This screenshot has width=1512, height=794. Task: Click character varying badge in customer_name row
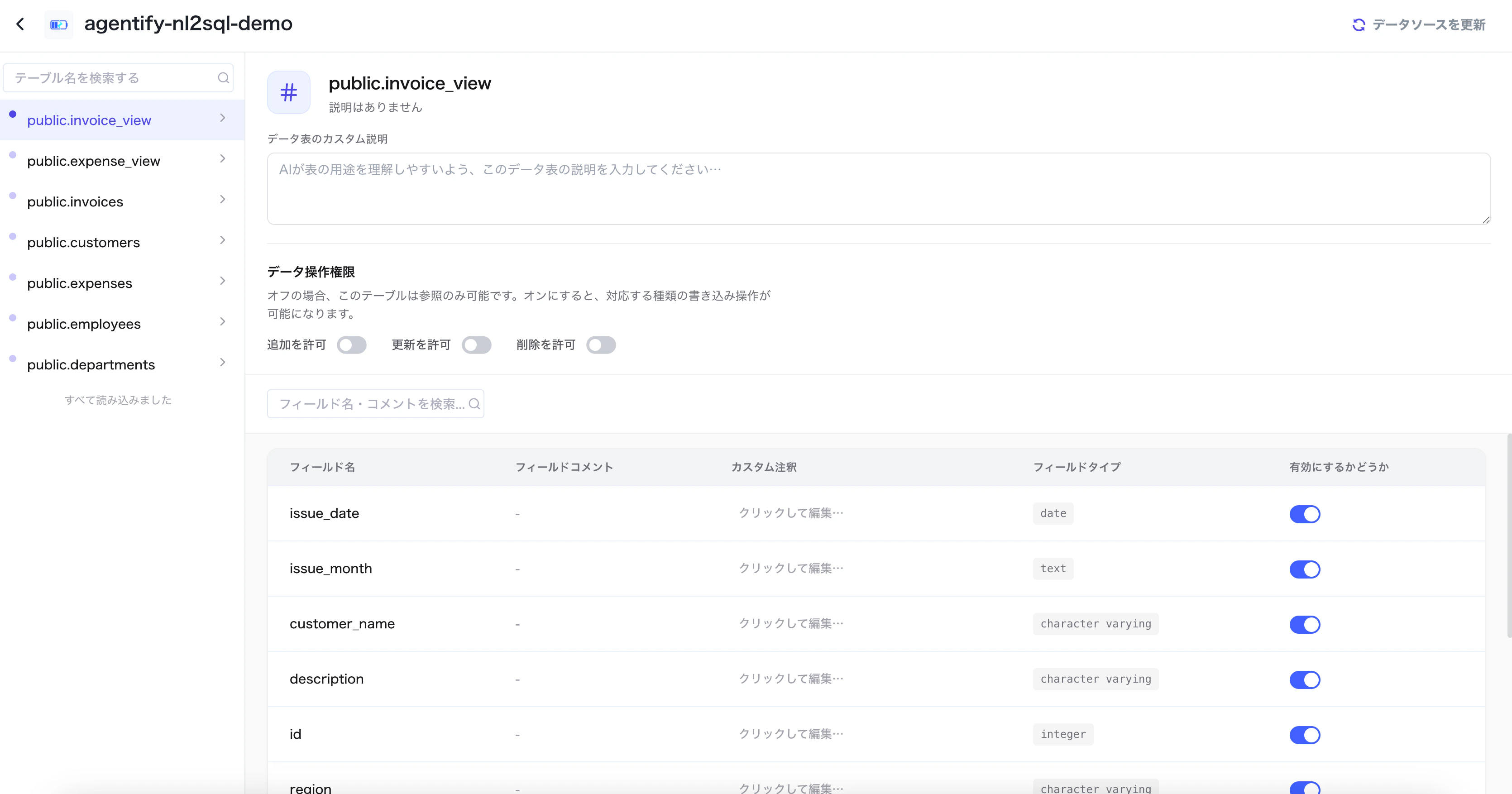coord(1096,624)
